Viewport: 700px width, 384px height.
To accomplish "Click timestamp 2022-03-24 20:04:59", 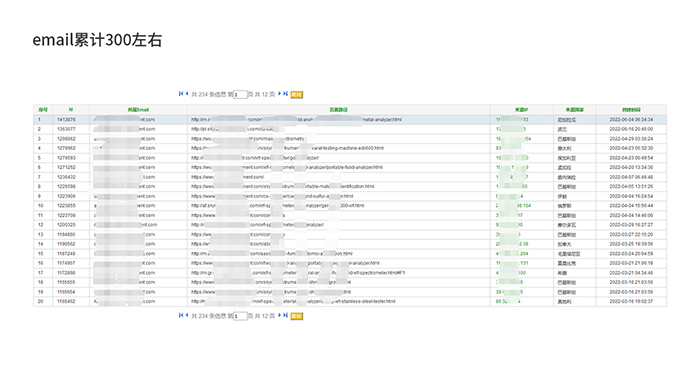I will pos(631,254).
